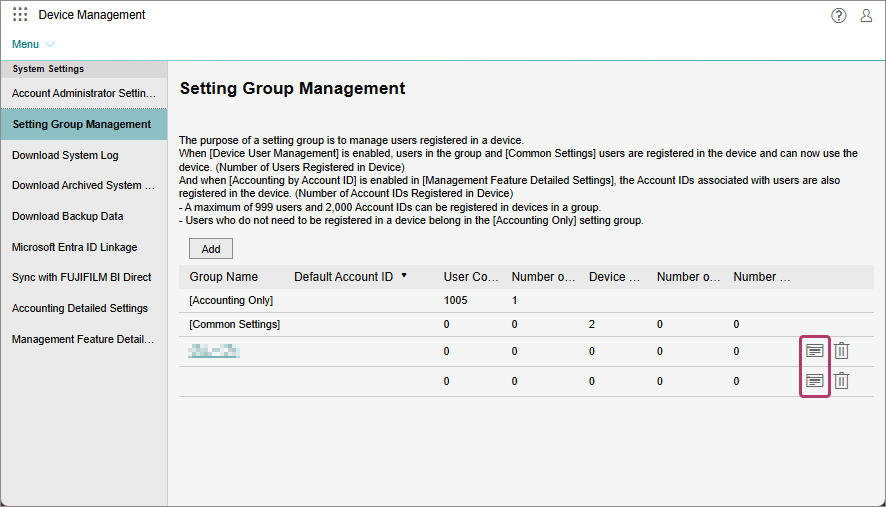Edit the third row setting group
The height and width of the screenshot is (507, 886).
(815, 351)
